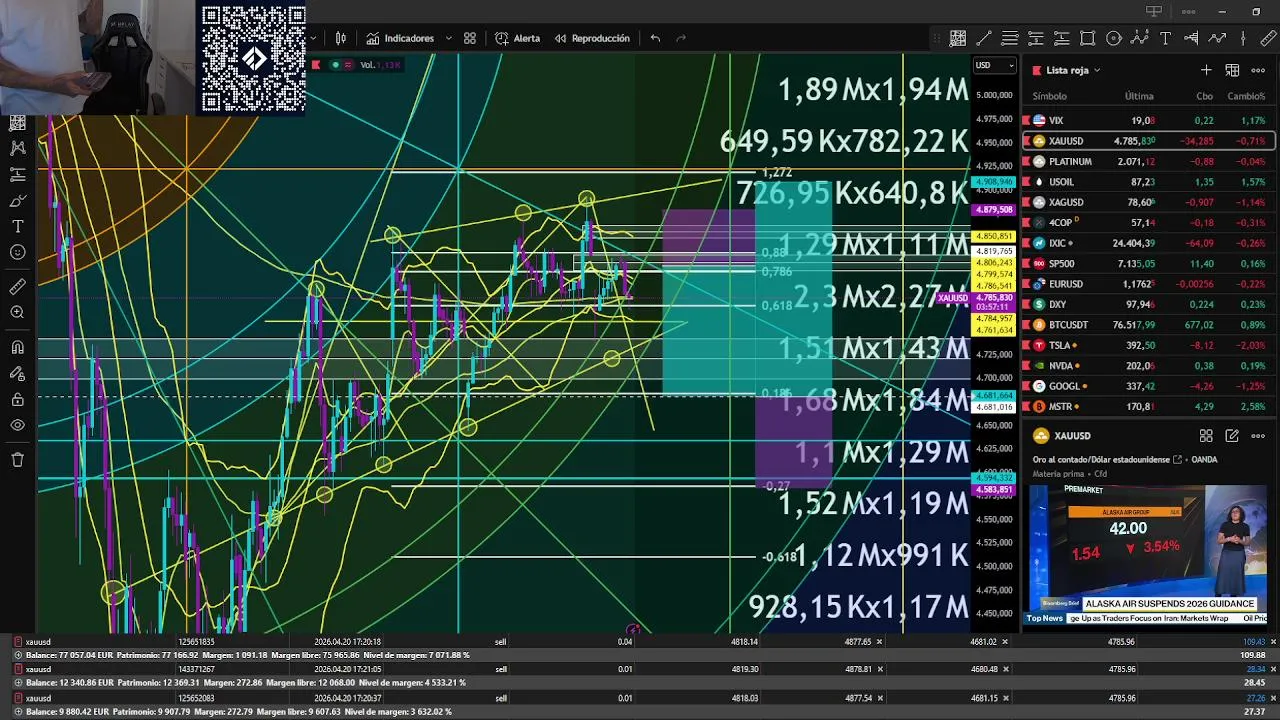Toggle the volume indicator visibility pill

pos(342,65)
